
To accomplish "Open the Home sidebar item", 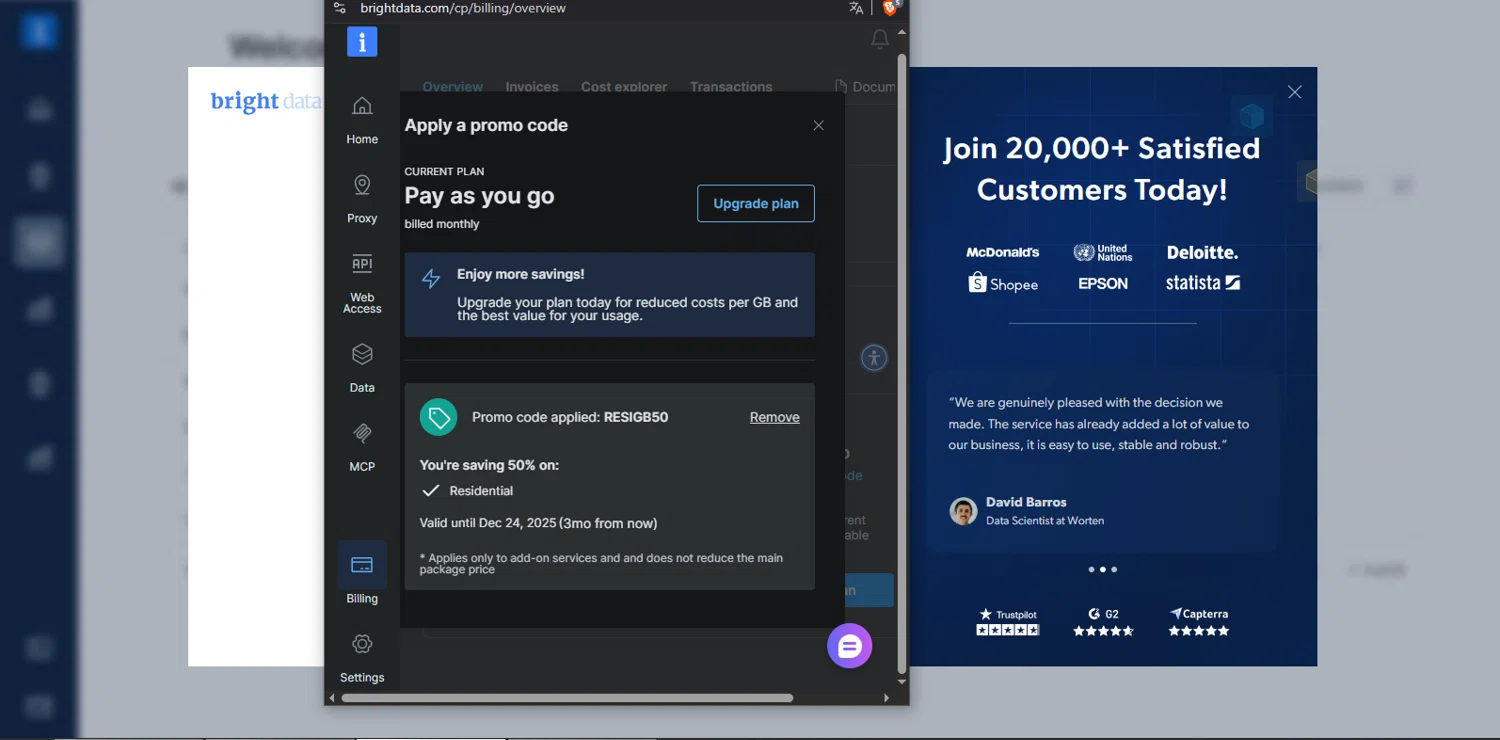I will point(362,120).
